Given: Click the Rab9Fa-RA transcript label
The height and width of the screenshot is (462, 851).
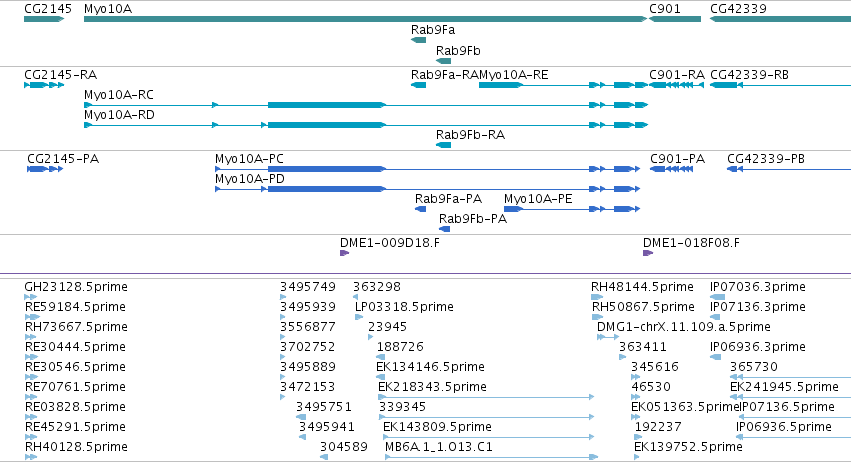Looking at the screenshot, I should 444,75.
